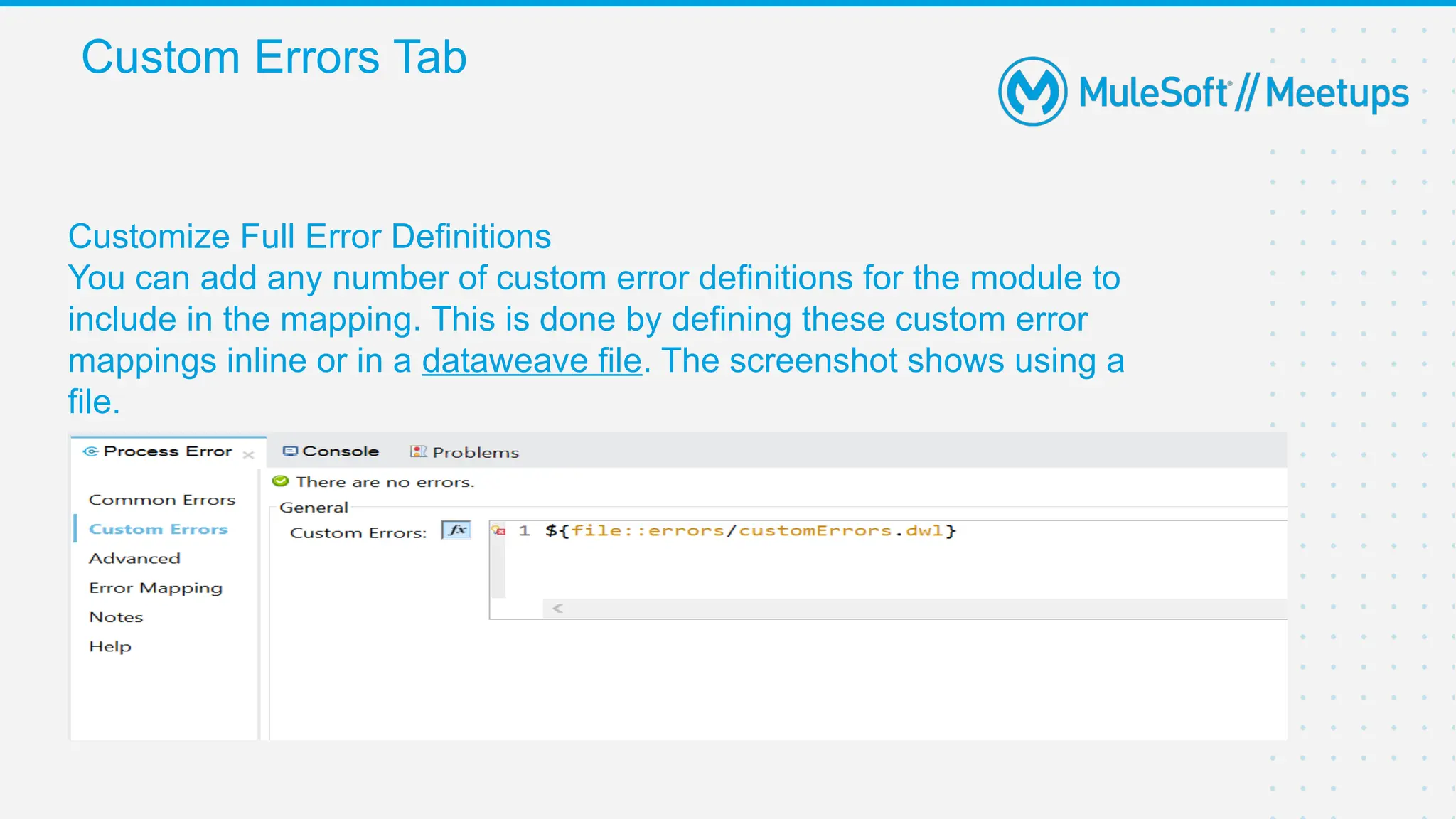The image size is (1456, 819).
Task: Switch to the Console tab
Action: 331,451
